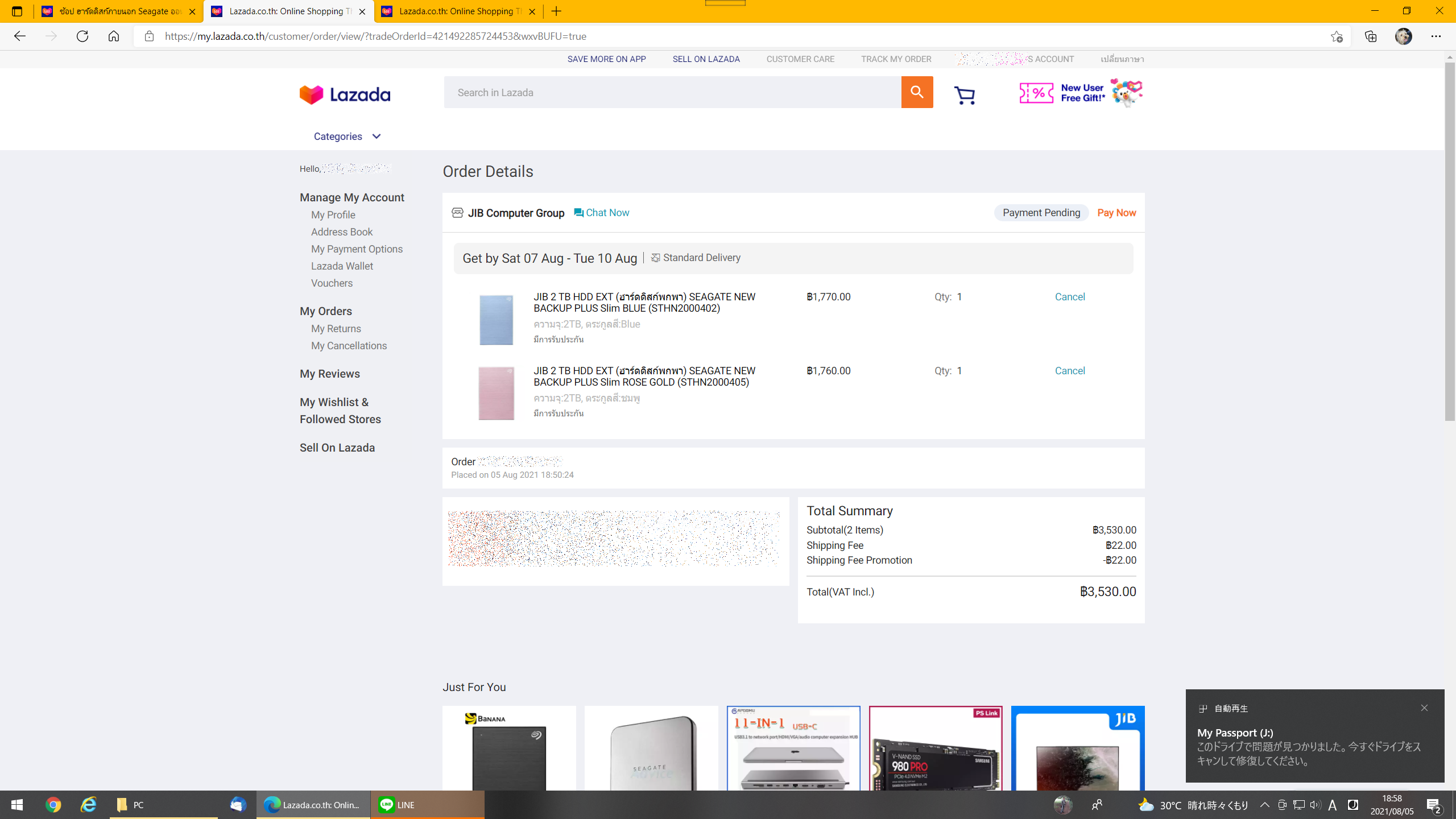Screen dimensions: 1456x819
Task: Click the page vertical scrollbar
Action: point(1450,241)
